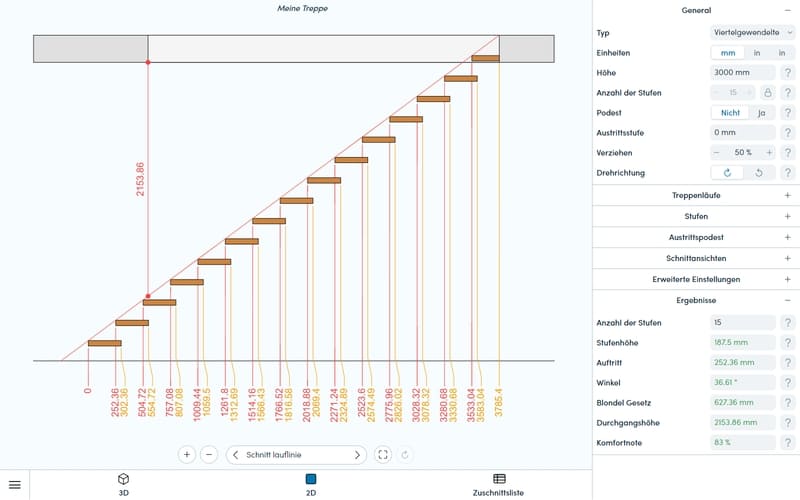Choose clockwise Drehrichtung
This screenshot has height=500, width=800.
tap(727, 172)
